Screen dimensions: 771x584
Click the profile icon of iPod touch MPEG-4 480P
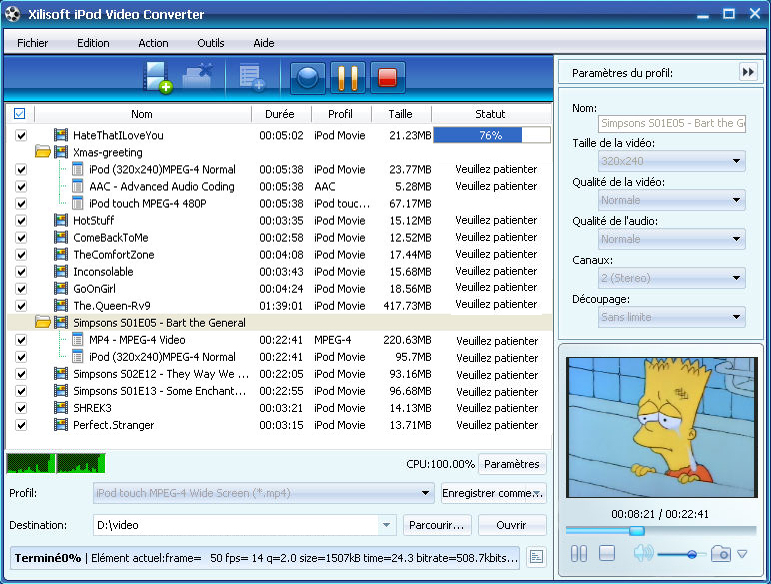[x=77, y=203]
